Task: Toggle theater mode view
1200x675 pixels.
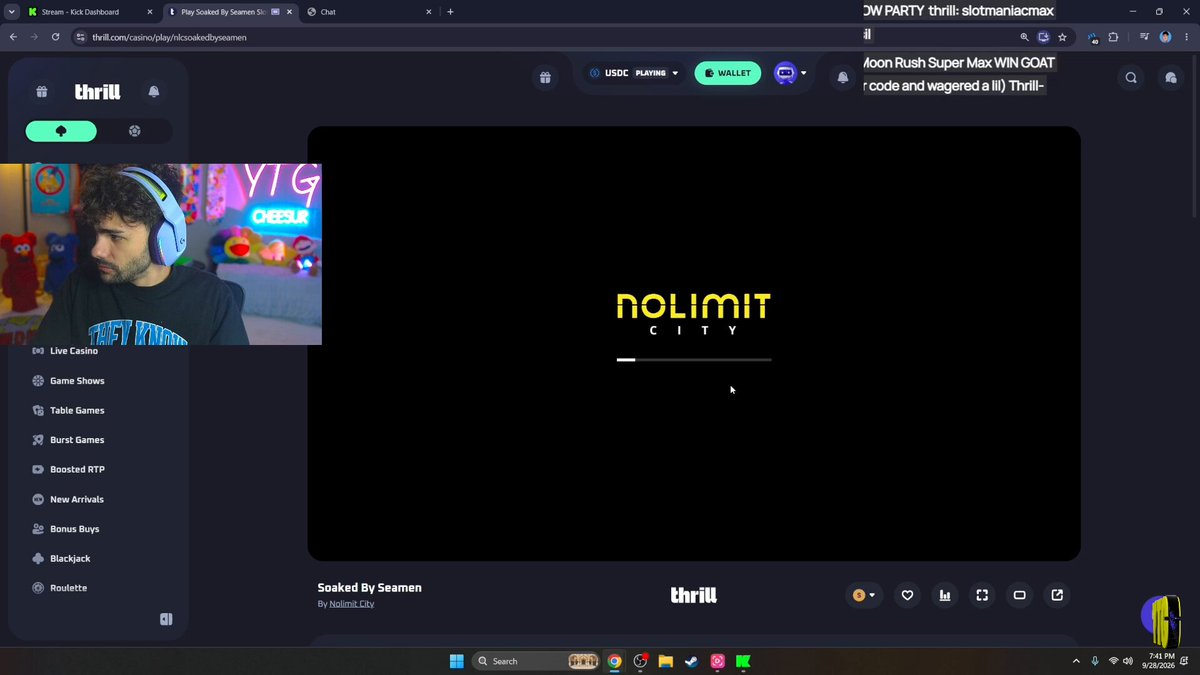Action: [x=1020, y=595]
